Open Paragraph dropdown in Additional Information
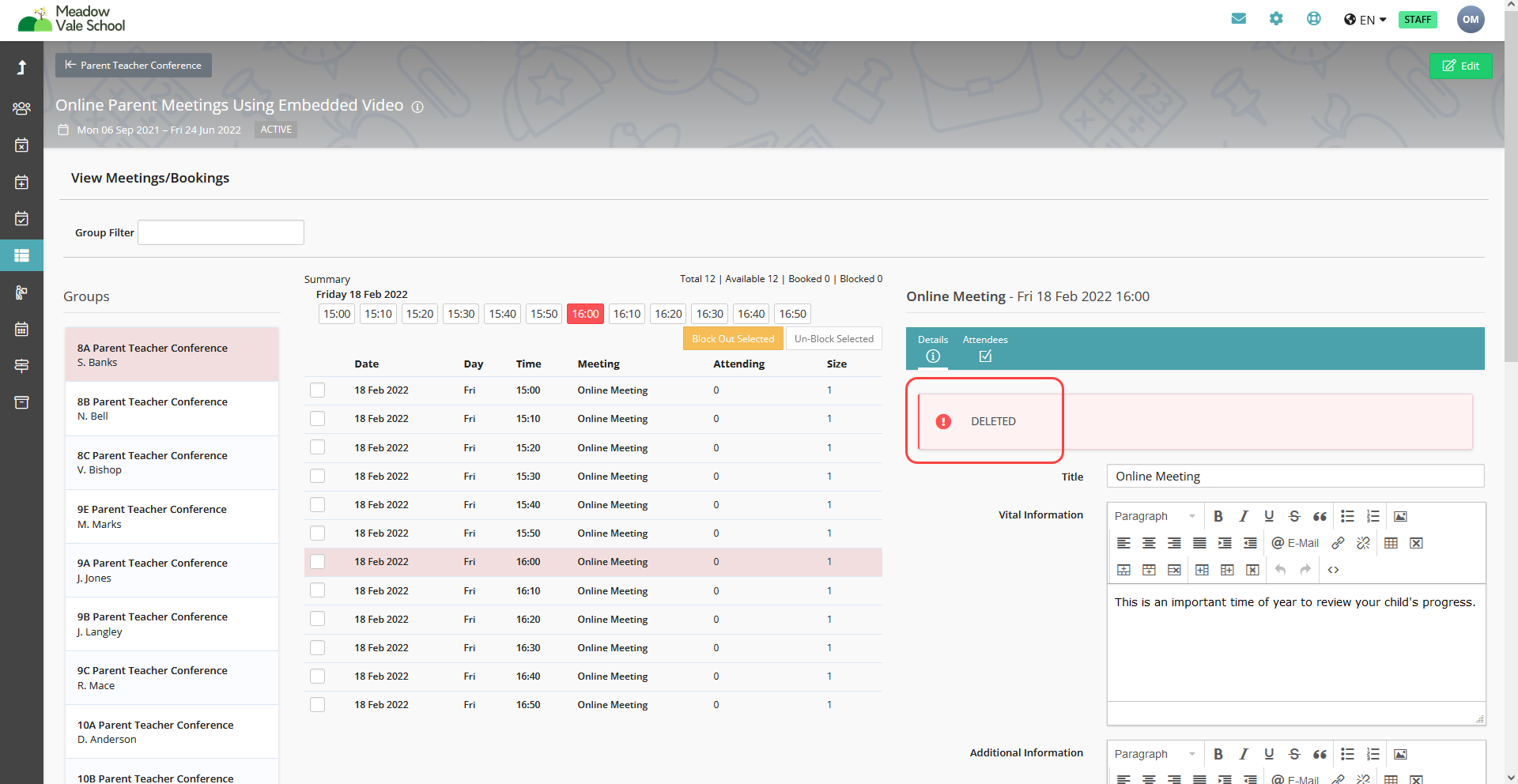 1154,754
